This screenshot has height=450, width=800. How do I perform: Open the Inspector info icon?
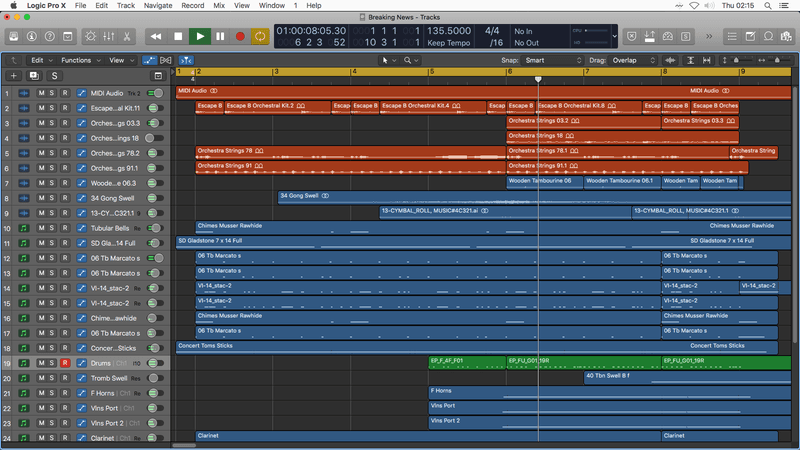coord(32,36)
